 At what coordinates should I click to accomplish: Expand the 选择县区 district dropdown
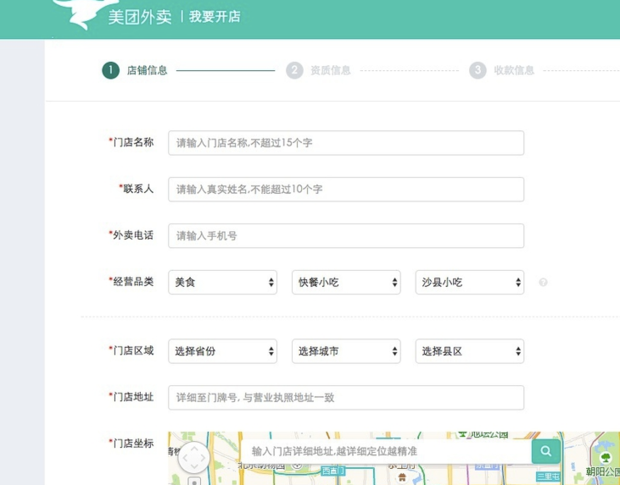(x=470, y=351)
